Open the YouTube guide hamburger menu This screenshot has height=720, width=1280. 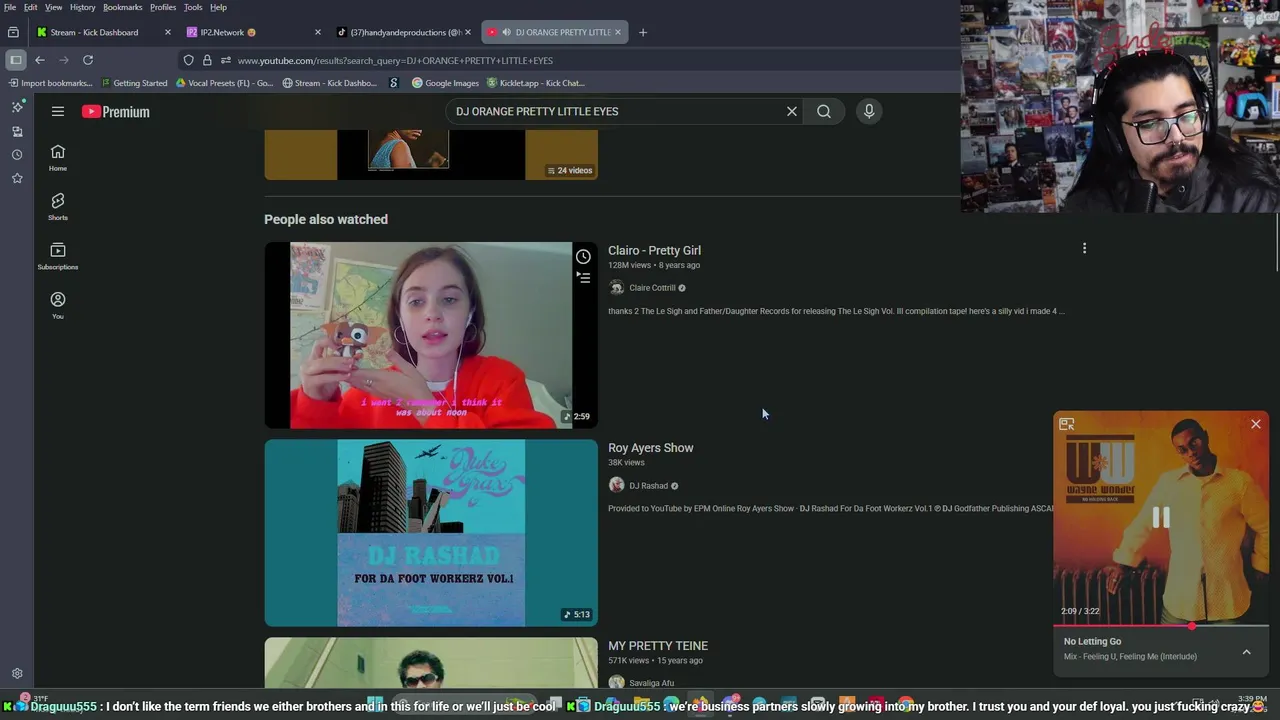pos(58,112)
